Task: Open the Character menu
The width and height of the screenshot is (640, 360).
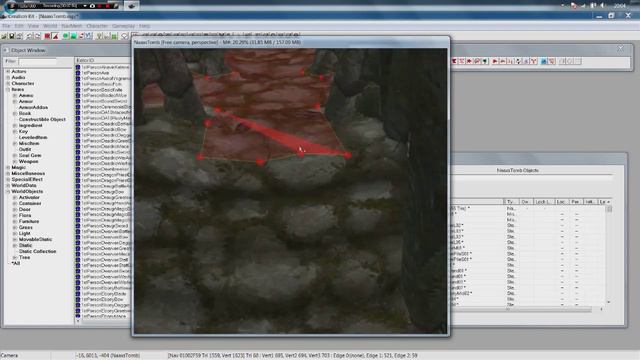Action: [x=97, y=26]
